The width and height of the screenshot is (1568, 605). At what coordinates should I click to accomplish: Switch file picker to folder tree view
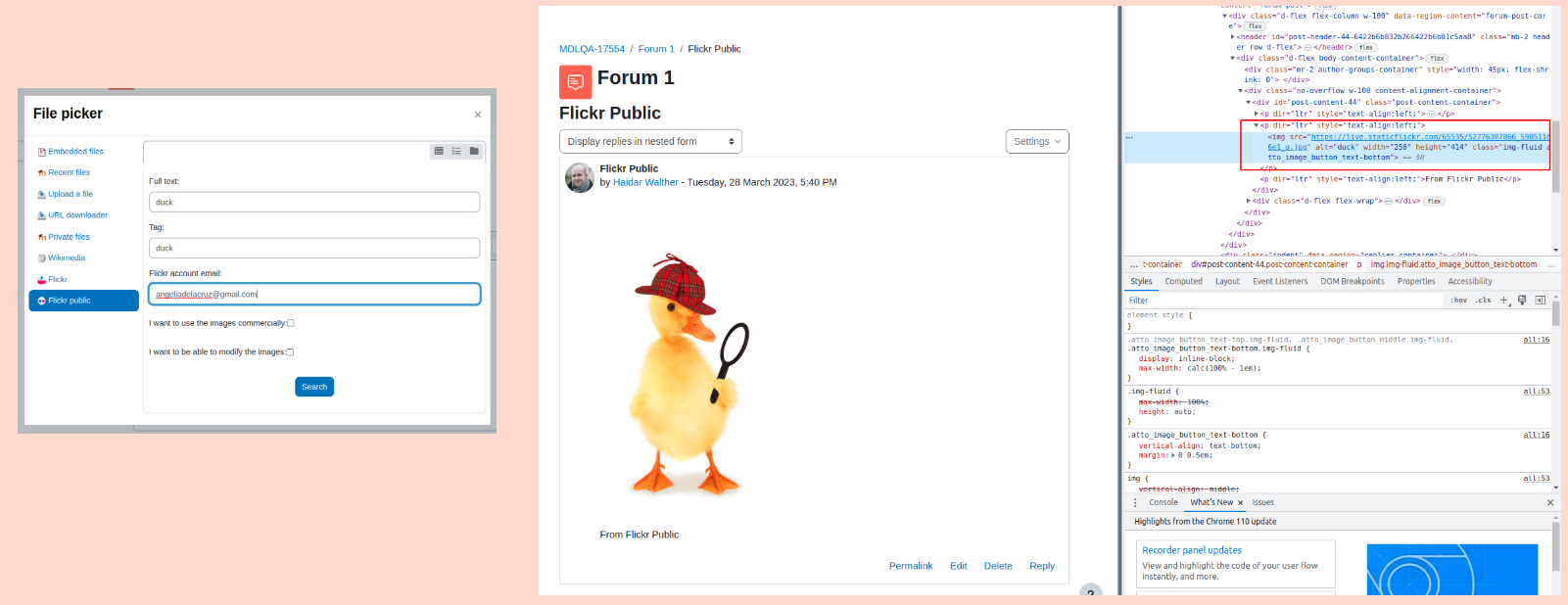[474, 151]
